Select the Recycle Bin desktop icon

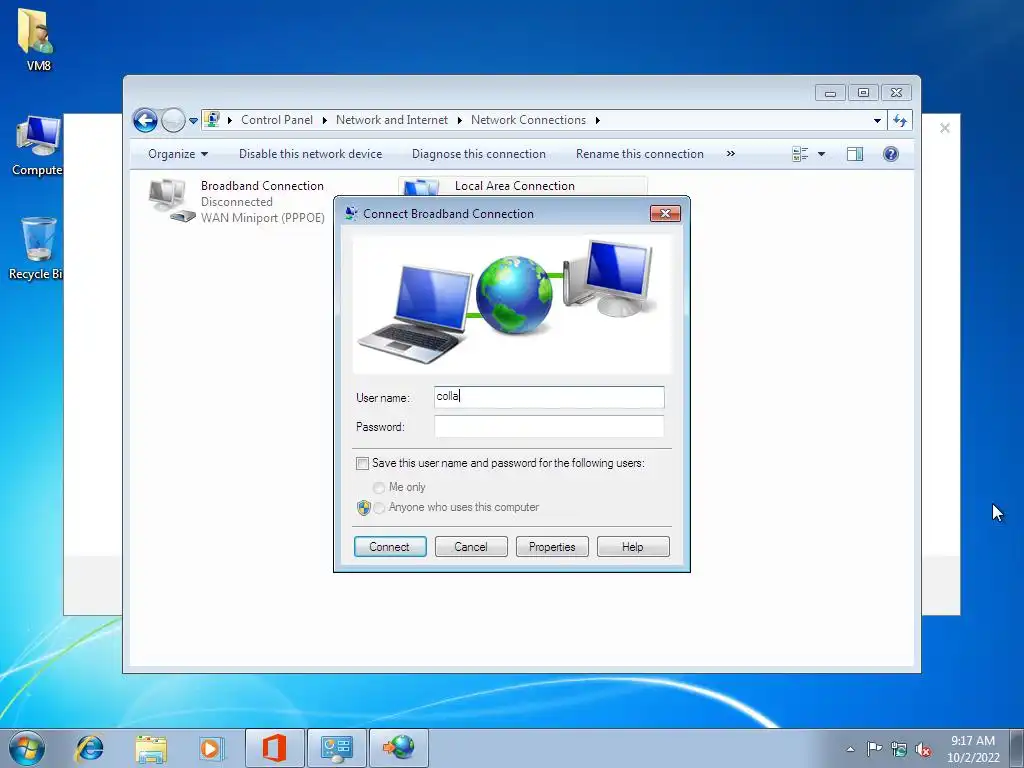[37, 248]
